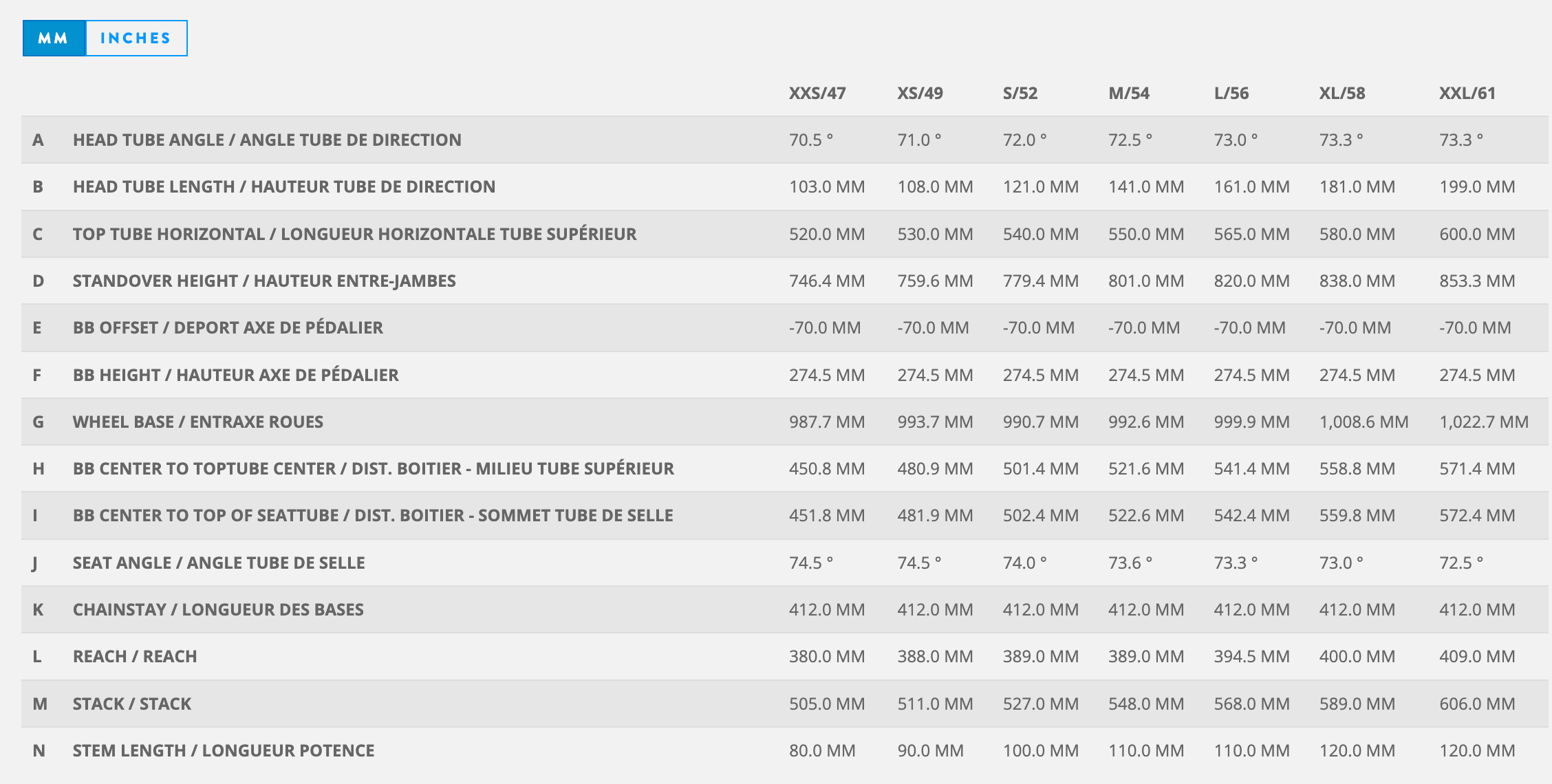Click the M/54 size column header
Viewport: 1552px width, 784px height.
pyautogui.click(x=1128, y=94)
